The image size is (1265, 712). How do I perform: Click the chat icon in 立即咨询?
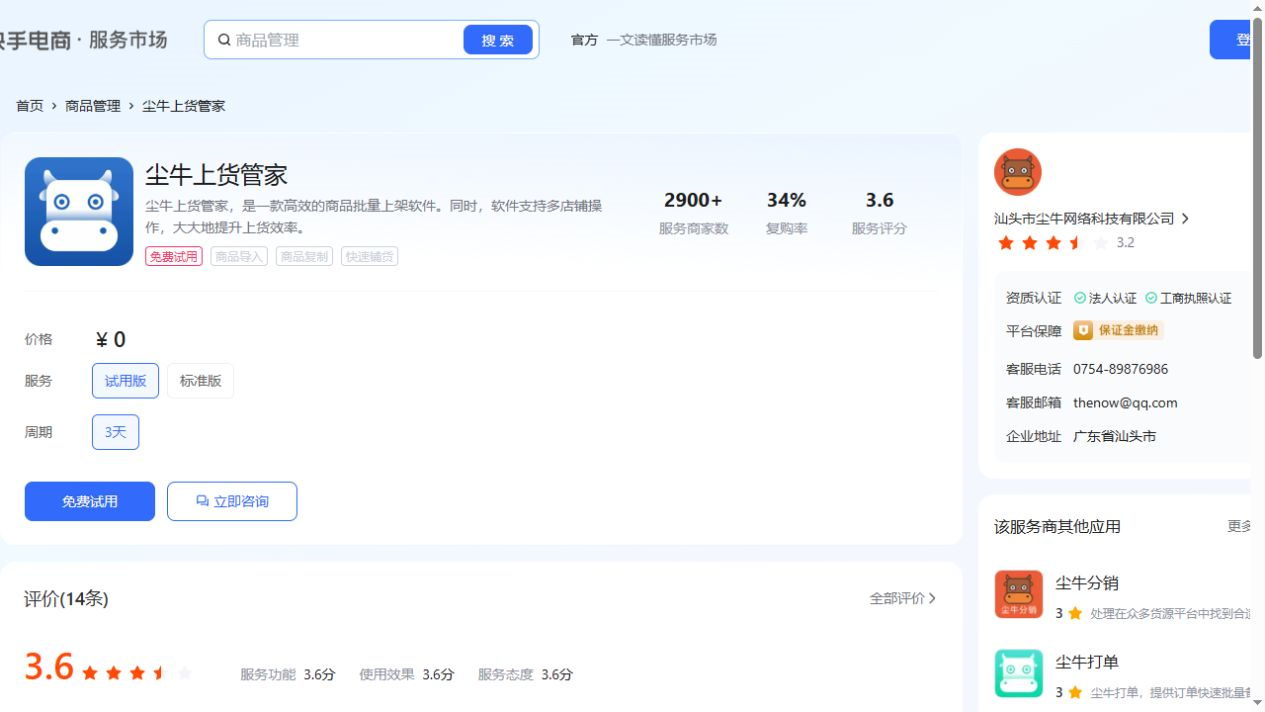point(202,501)
